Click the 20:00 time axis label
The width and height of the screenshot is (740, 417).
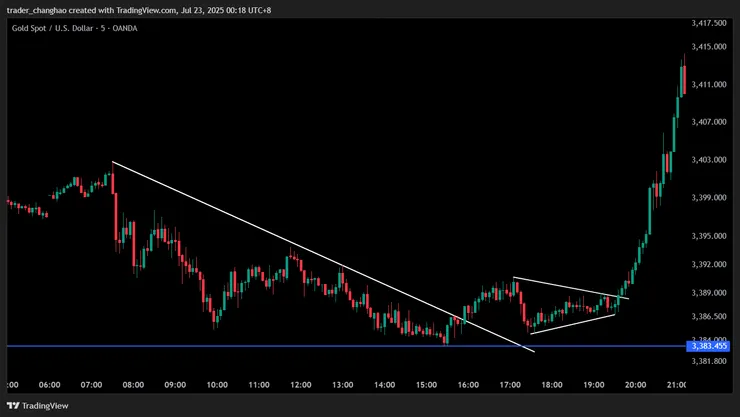click(x=636, y=385)
